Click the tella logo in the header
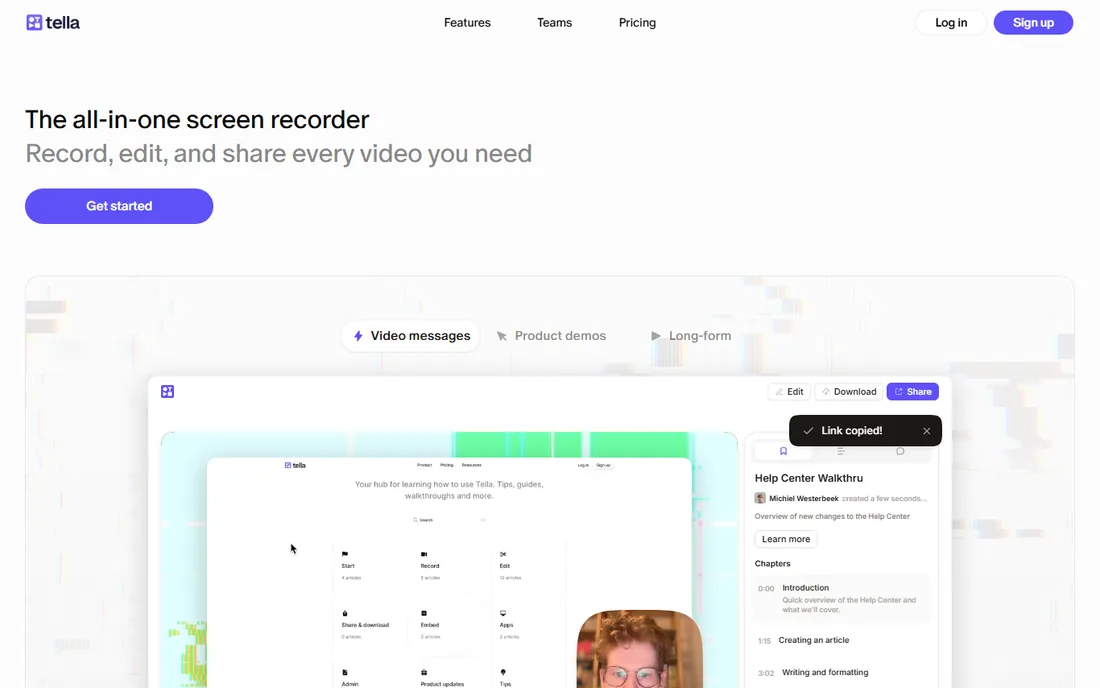1100x688 pixels. pyautogui.click(x=53, y=22)
